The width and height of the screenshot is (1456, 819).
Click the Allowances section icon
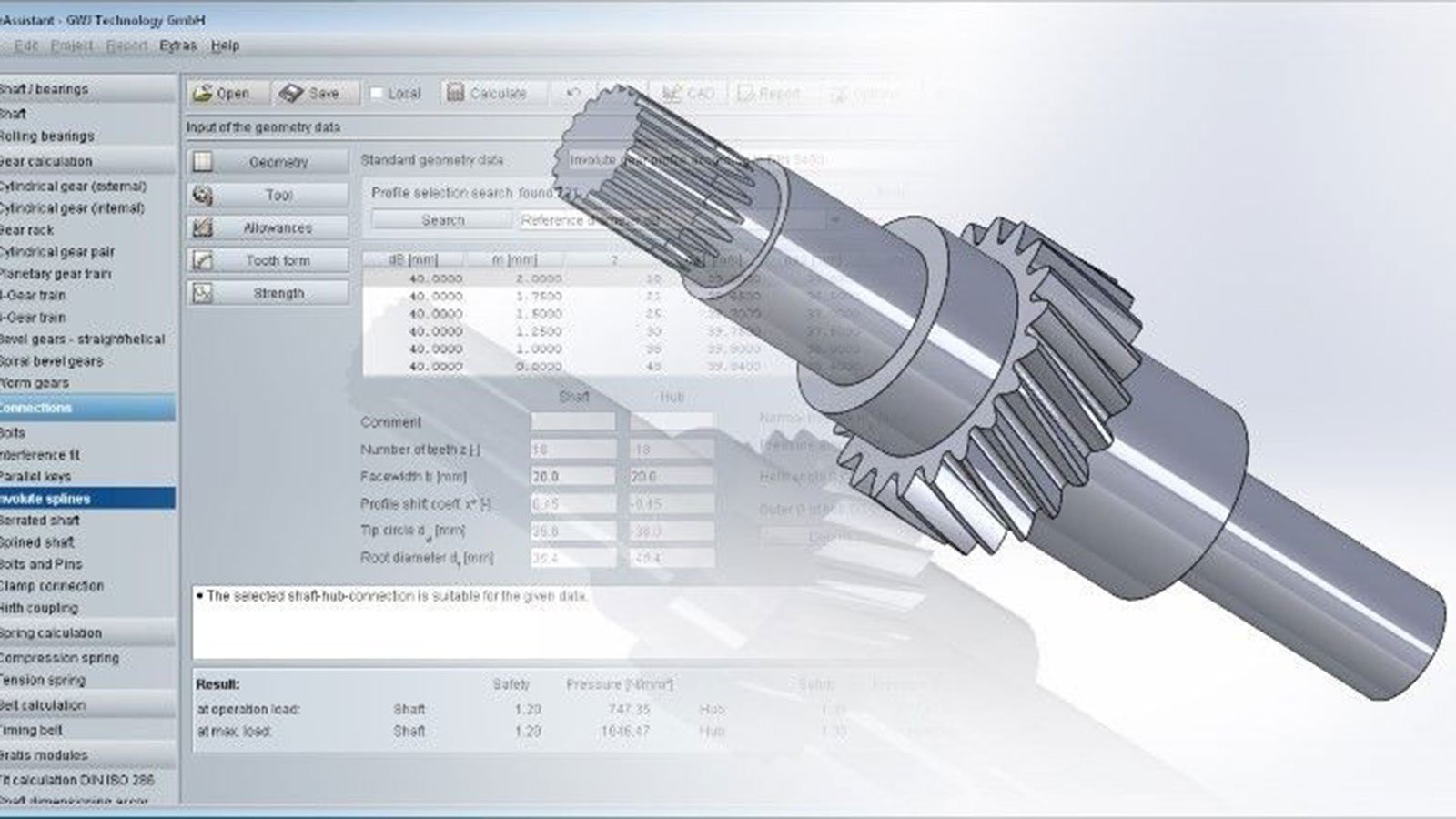(x=202, y=227)
